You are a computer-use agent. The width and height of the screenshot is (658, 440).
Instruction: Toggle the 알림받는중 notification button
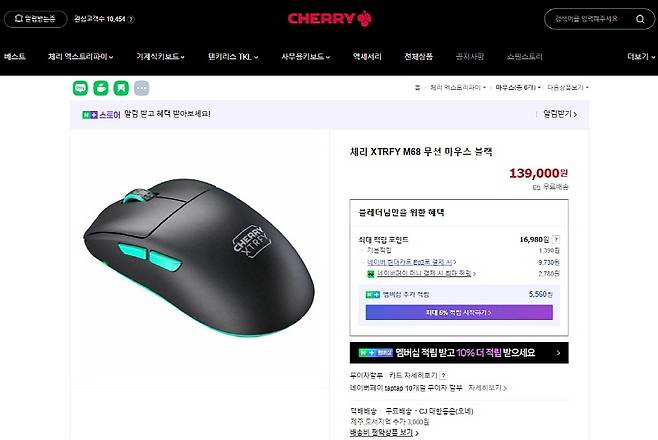tap(36, 19)
